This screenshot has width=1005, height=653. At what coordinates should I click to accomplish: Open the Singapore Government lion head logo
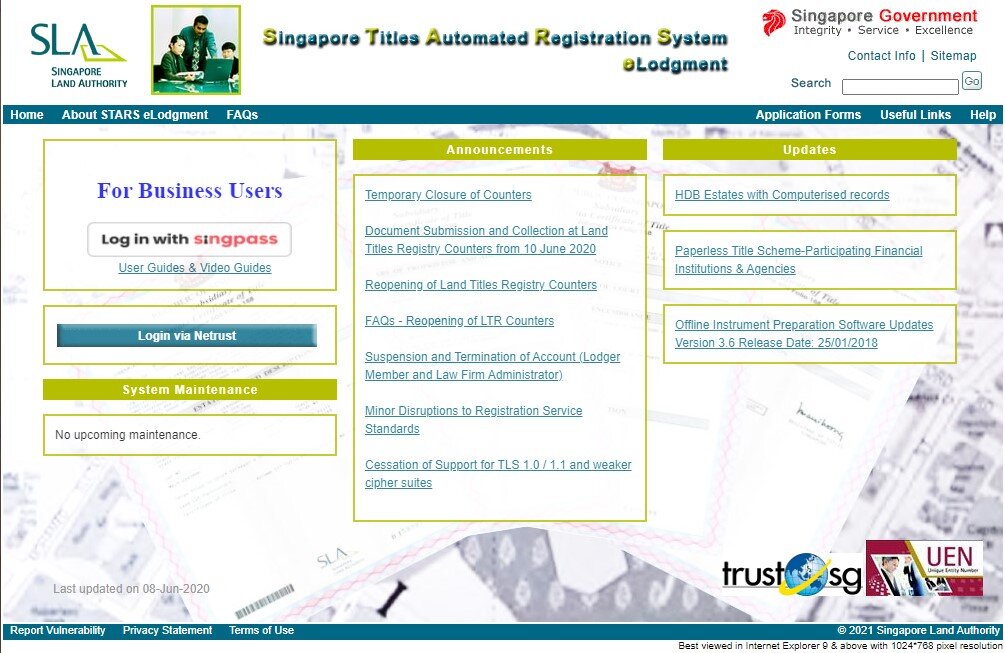coord(774,22)
